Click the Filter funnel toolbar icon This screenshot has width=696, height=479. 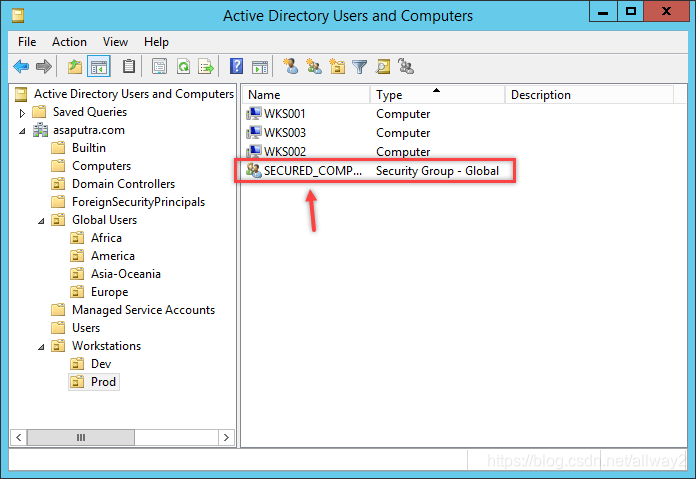point(360,67)
